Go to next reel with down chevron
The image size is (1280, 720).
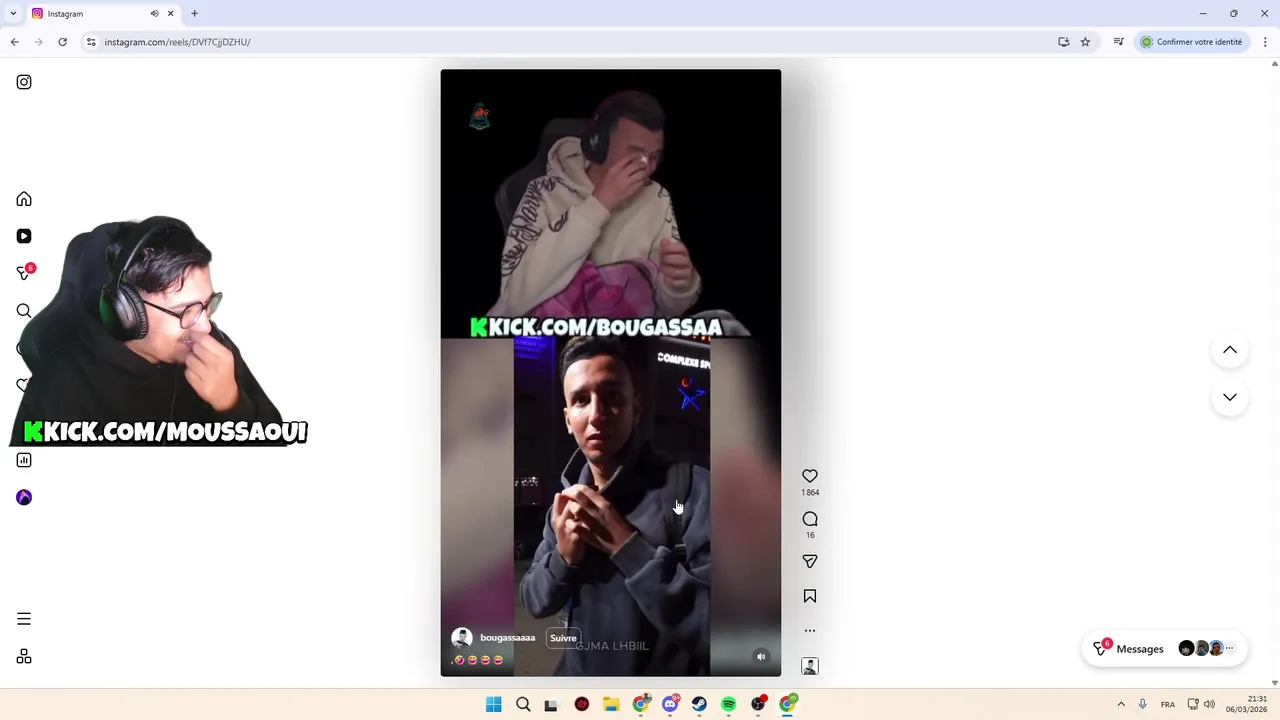point(1230,397)
